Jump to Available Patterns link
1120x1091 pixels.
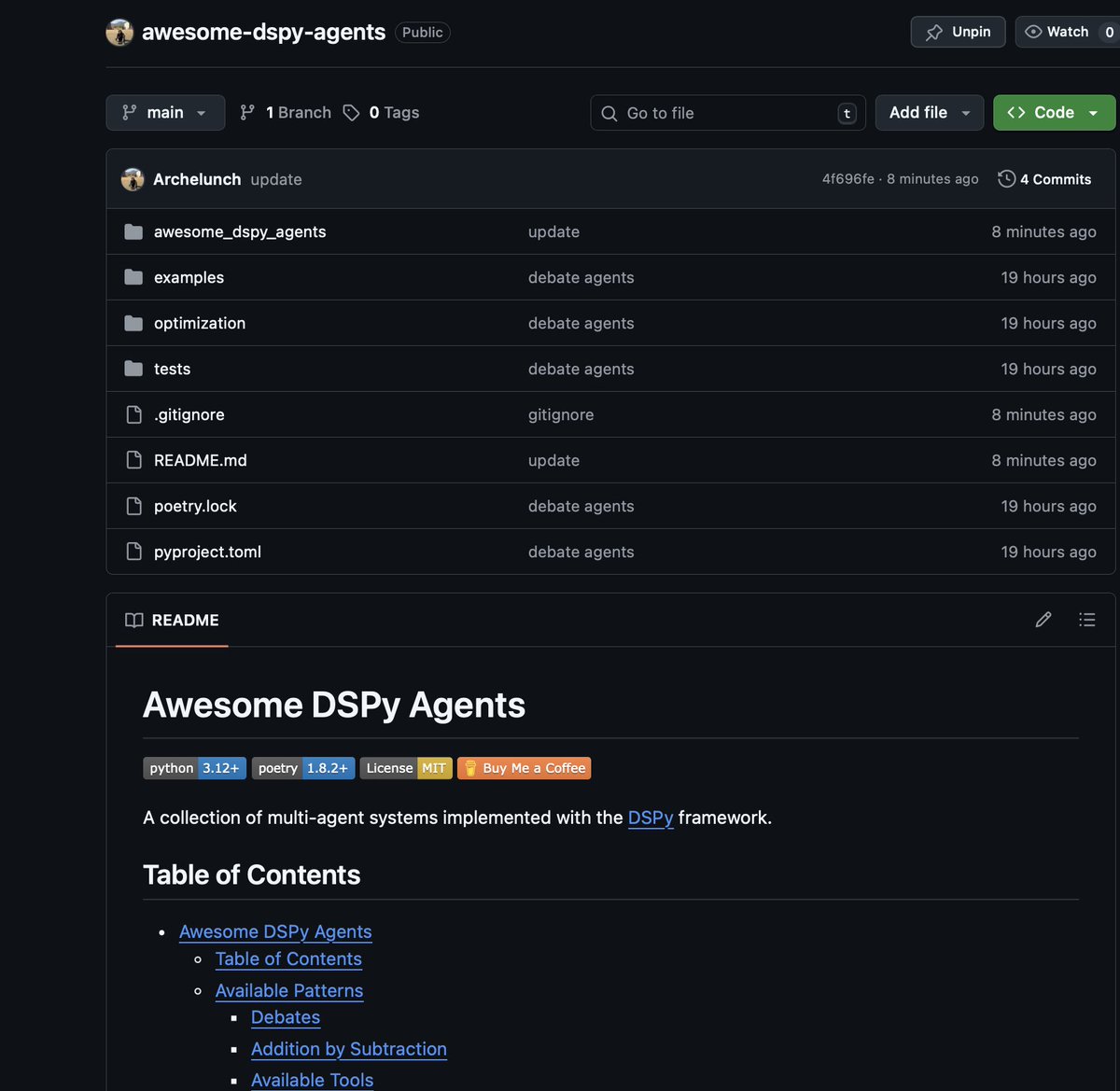point(289,990)
